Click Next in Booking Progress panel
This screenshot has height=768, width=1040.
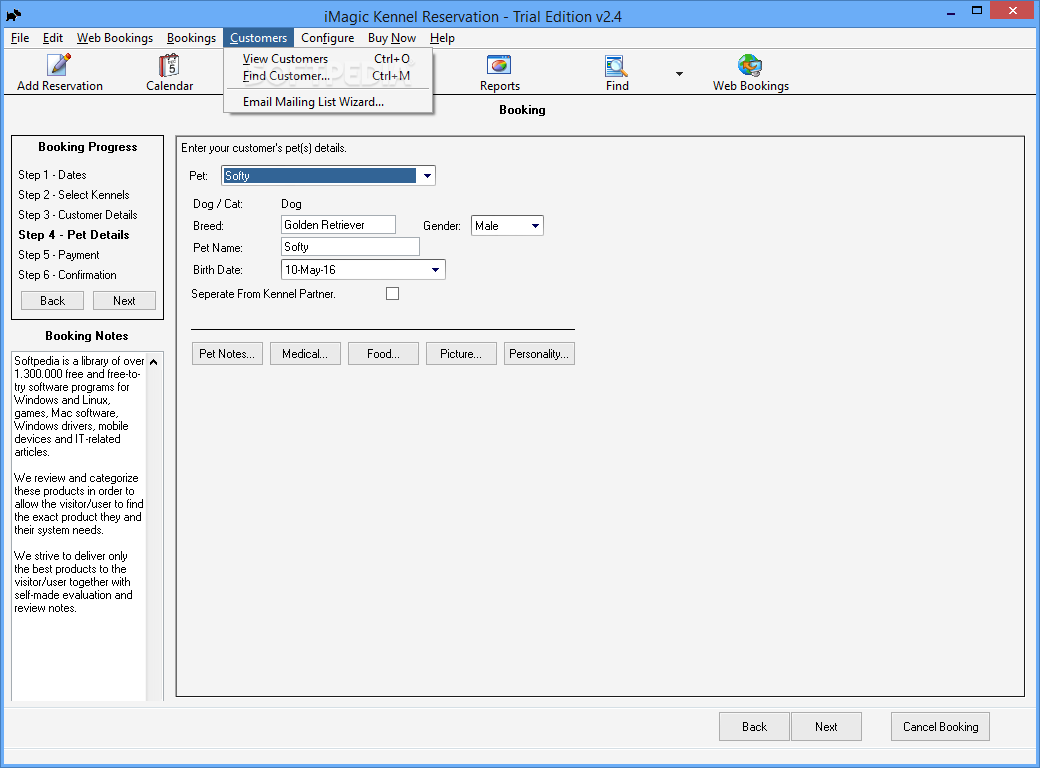[124, 300]
